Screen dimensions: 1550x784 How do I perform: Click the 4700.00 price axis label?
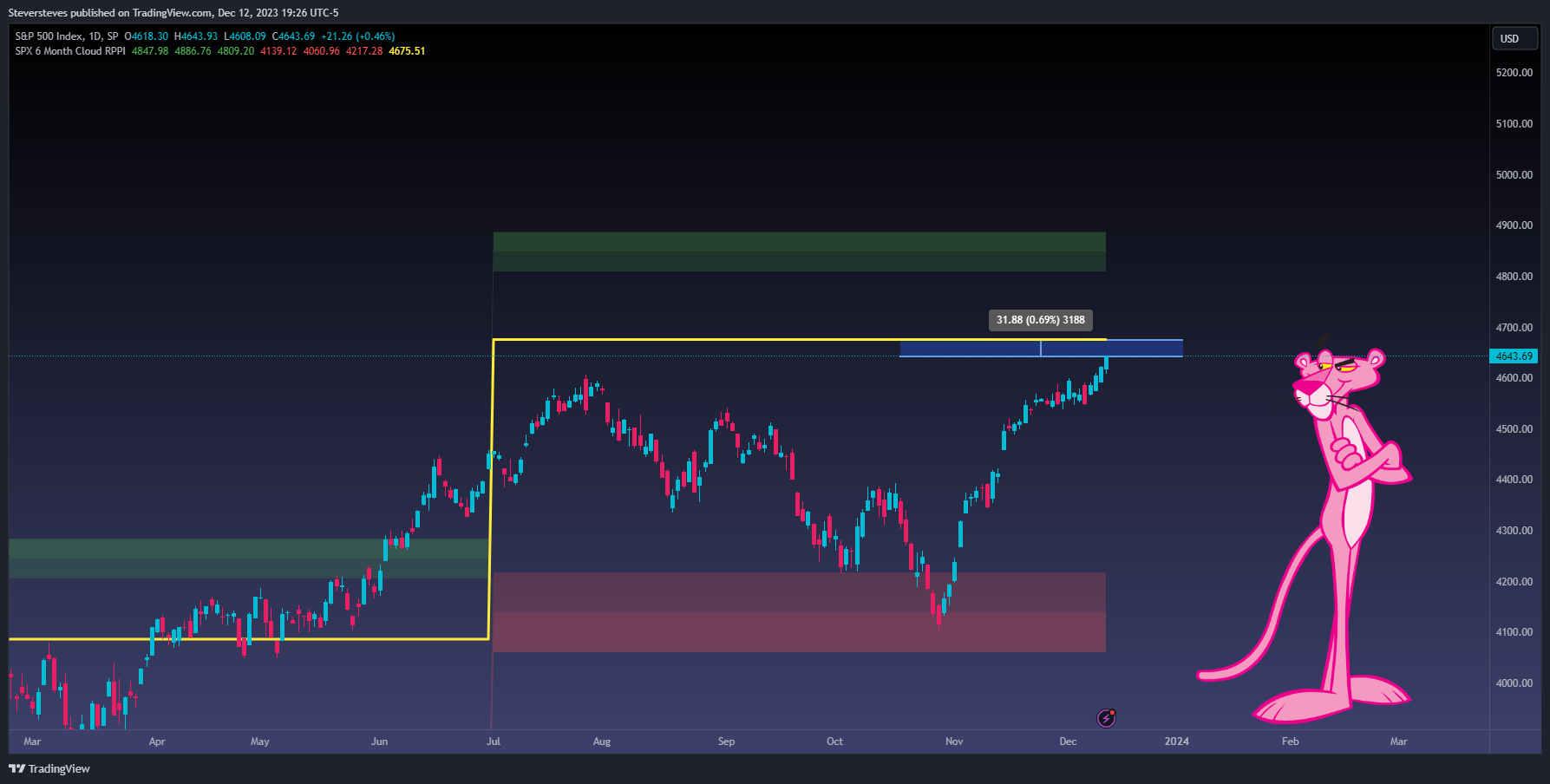pos(1514,328)
